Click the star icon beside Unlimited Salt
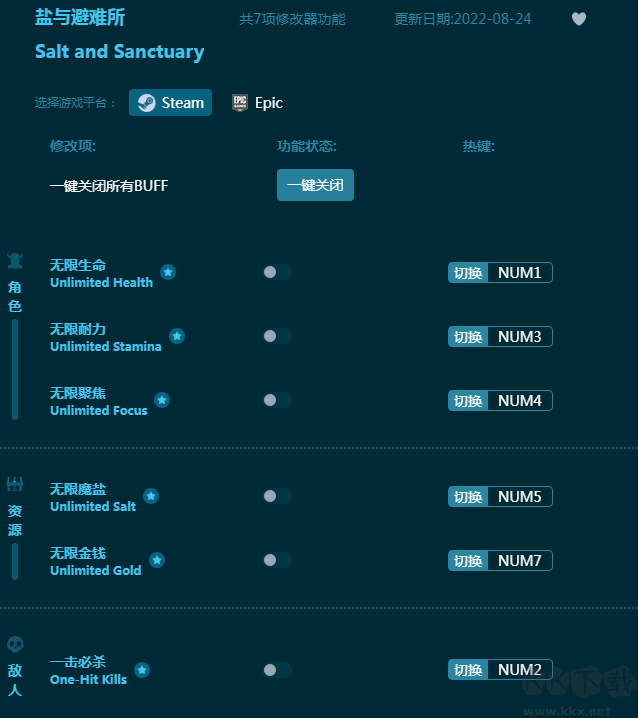638x718 pixels. (151, 496)
